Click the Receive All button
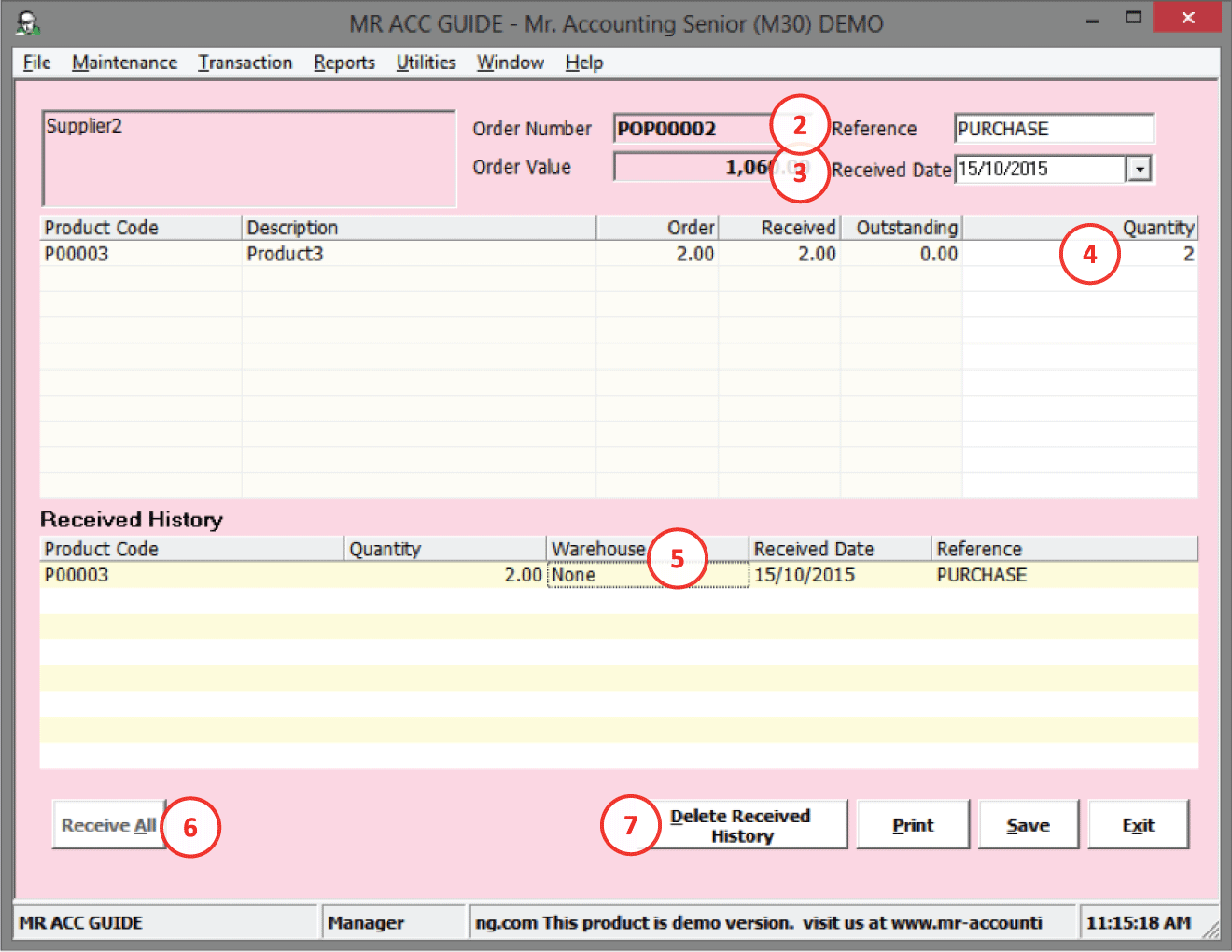Viewport: 1232px width, 952px height. point(109,825)
